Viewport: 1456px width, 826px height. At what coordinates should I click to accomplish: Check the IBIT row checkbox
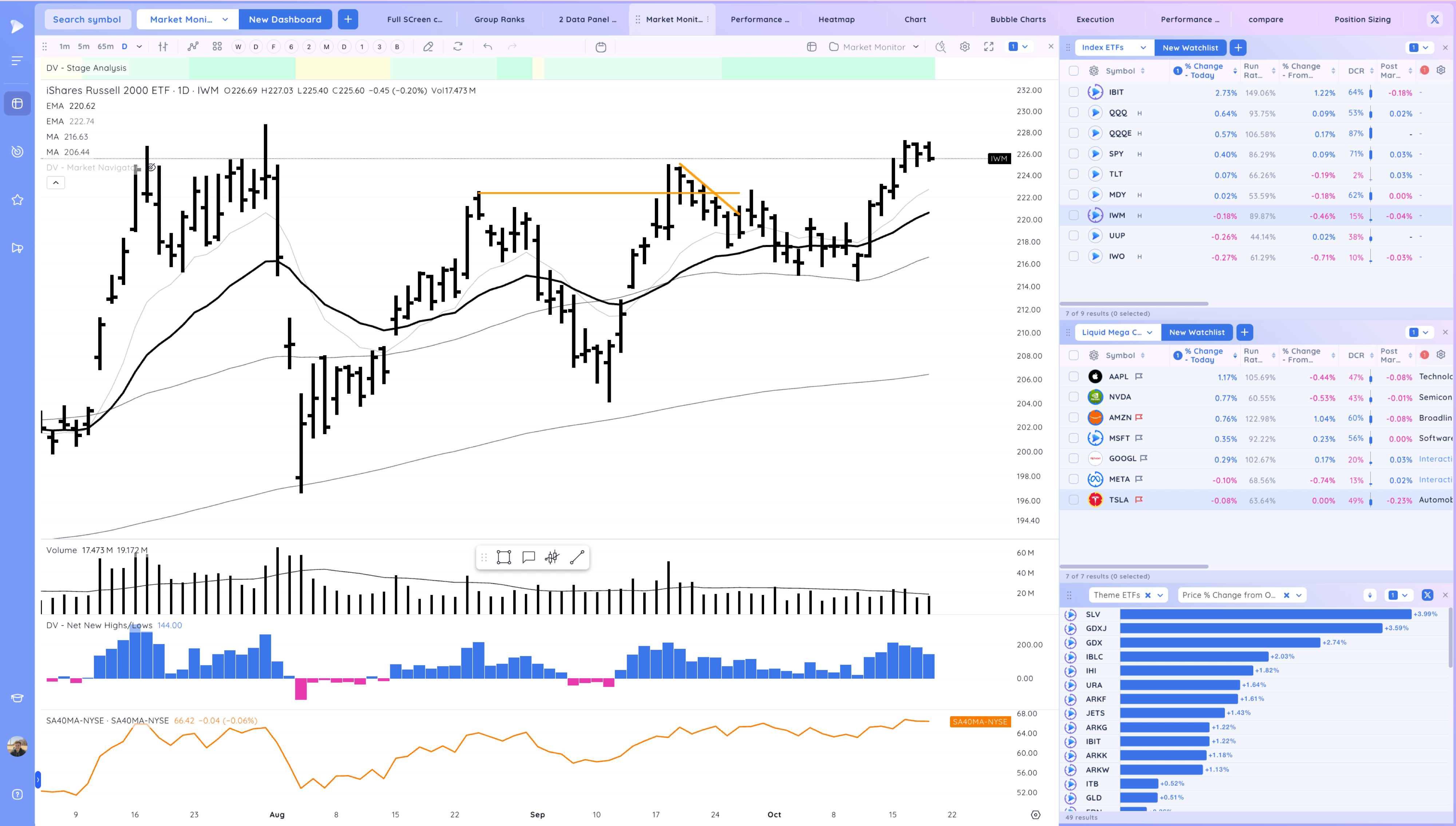[1073, 92]
